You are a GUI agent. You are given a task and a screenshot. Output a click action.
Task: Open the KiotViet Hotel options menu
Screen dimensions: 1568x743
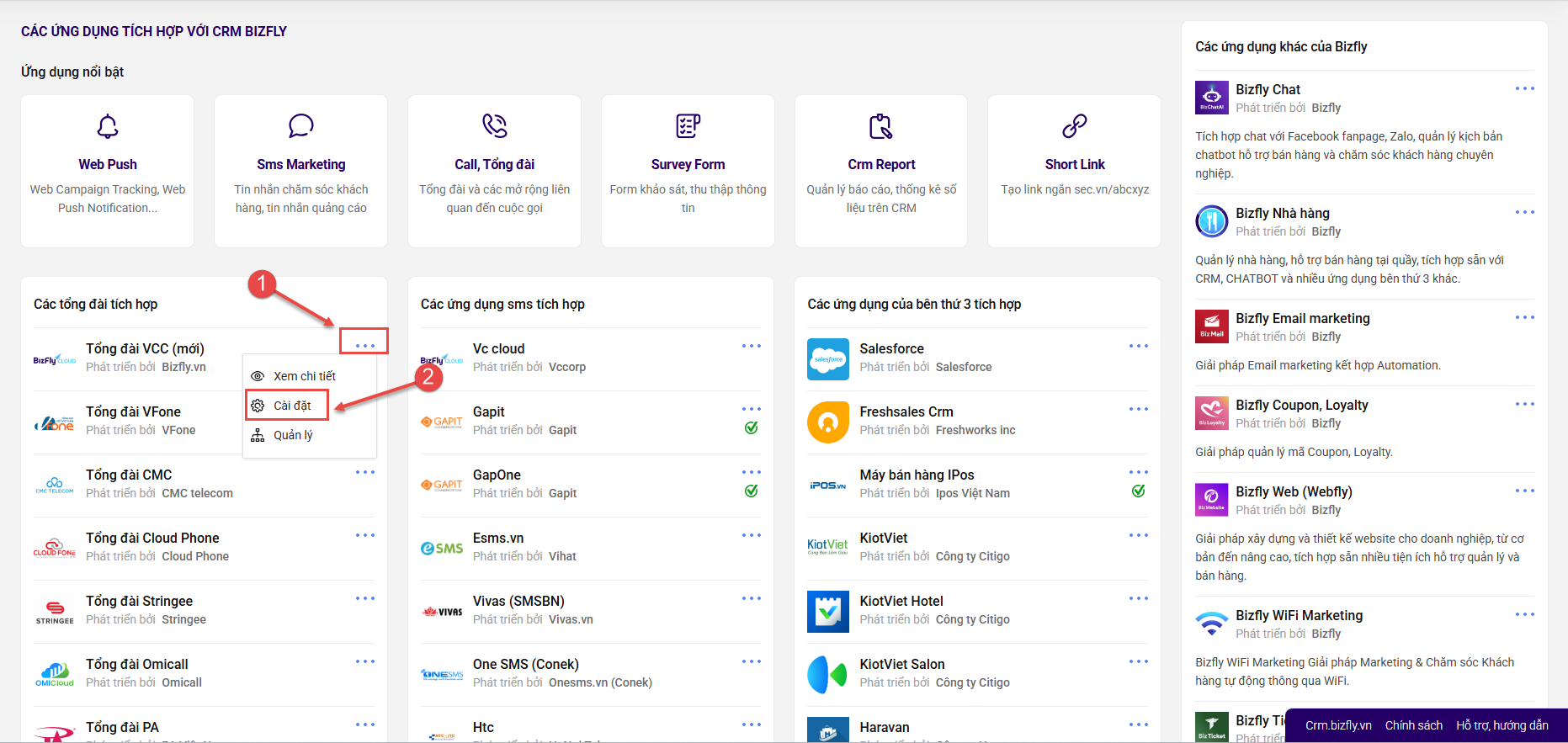(x=1139, y=598)
